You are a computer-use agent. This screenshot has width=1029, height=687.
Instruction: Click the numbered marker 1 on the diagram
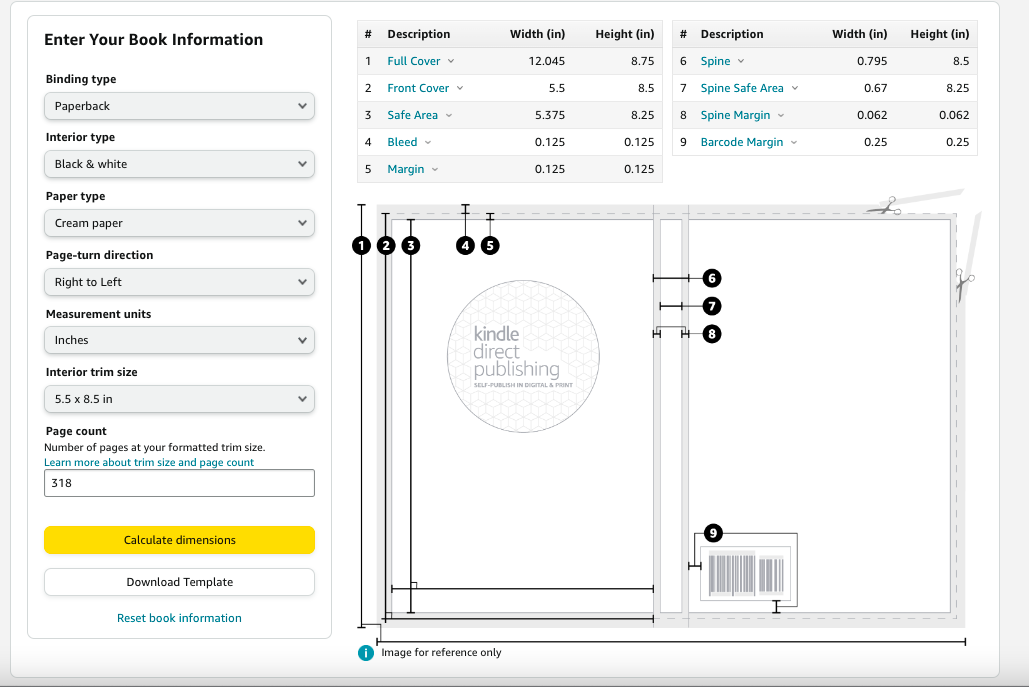click(362, 245)
